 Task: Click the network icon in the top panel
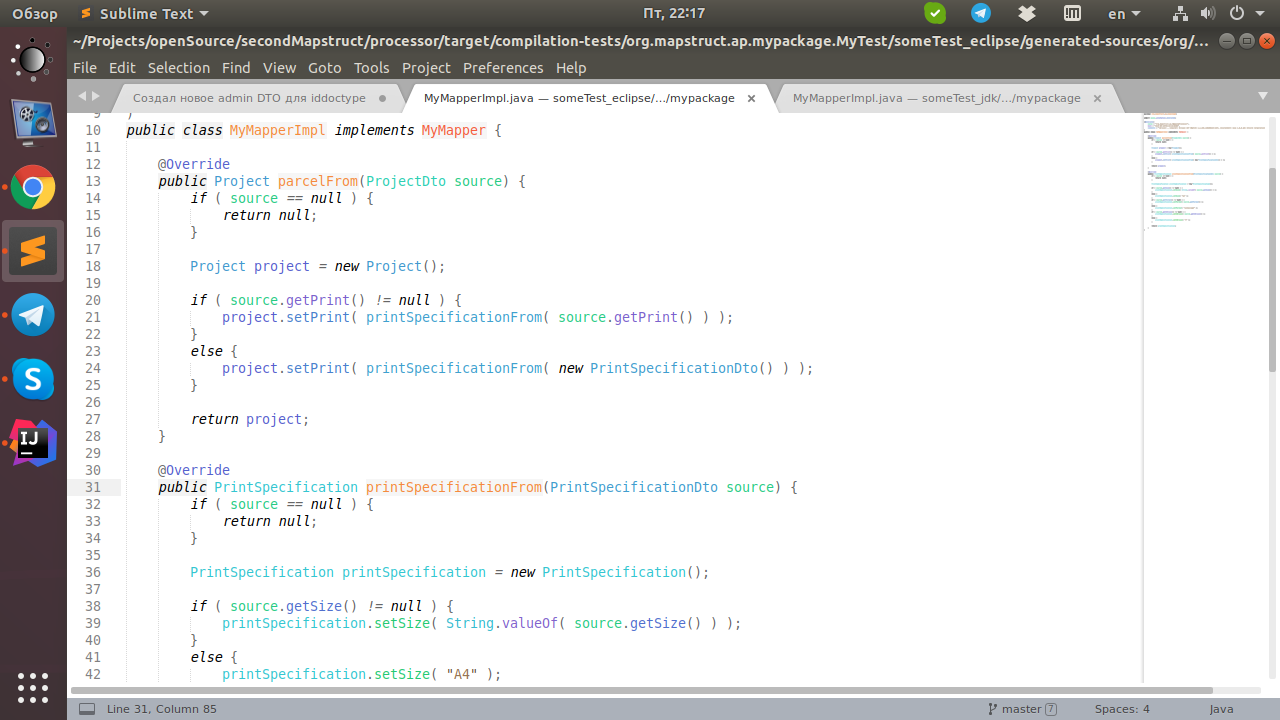tap(1180, 14)
